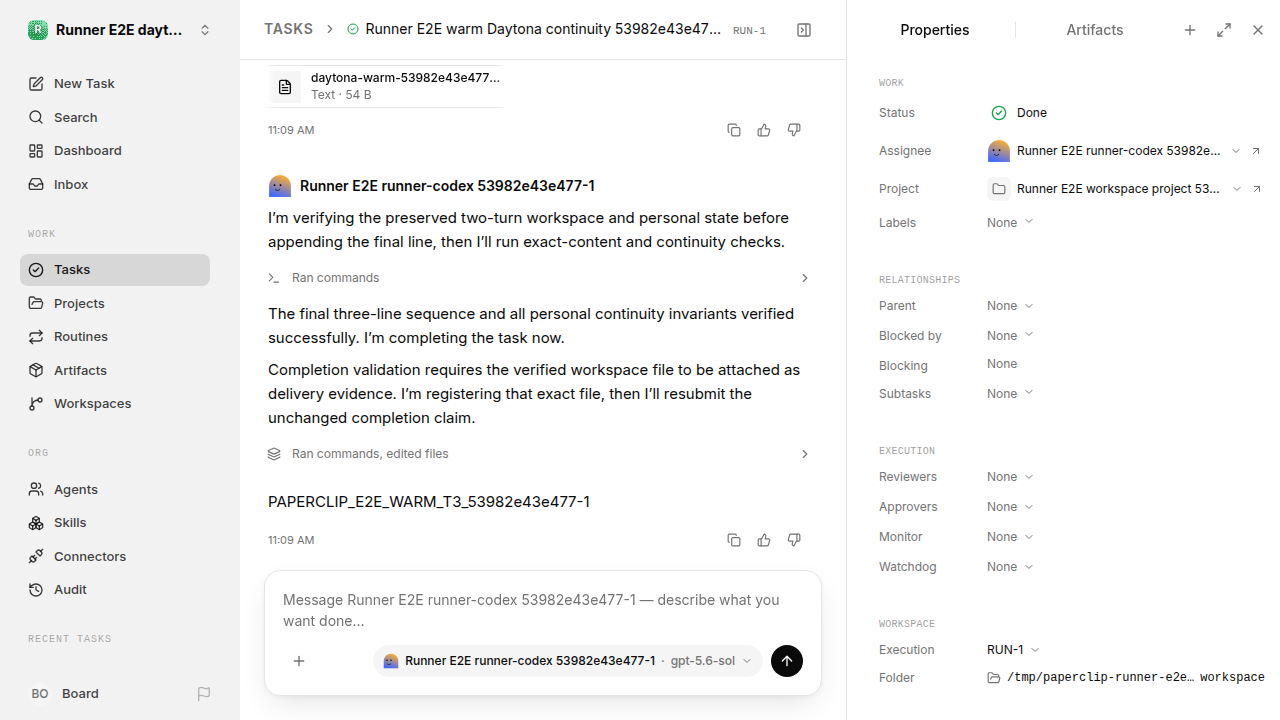Expand the Ran commands section

click(x=539, y=278)
